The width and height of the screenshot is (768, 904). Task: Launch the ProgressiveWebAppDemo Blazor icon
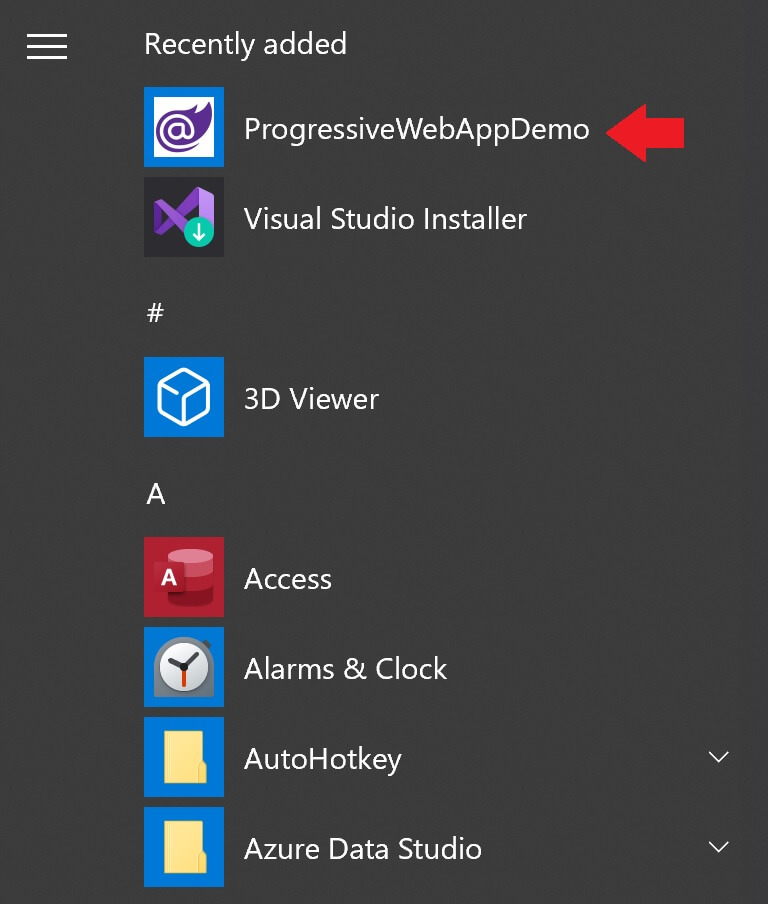coord(184,127)
